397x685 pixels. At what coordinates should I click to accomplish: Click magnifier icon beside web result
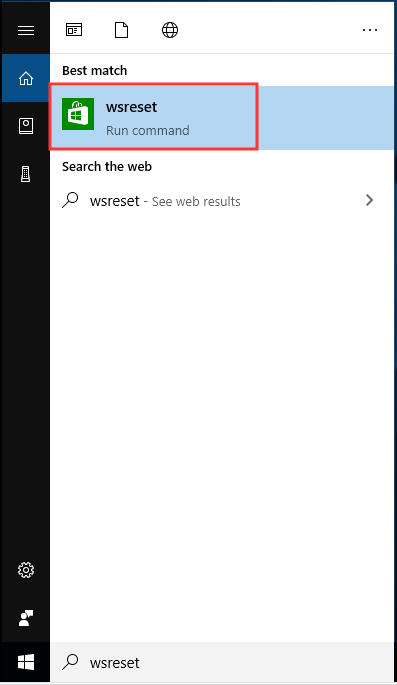coord(70,200)
